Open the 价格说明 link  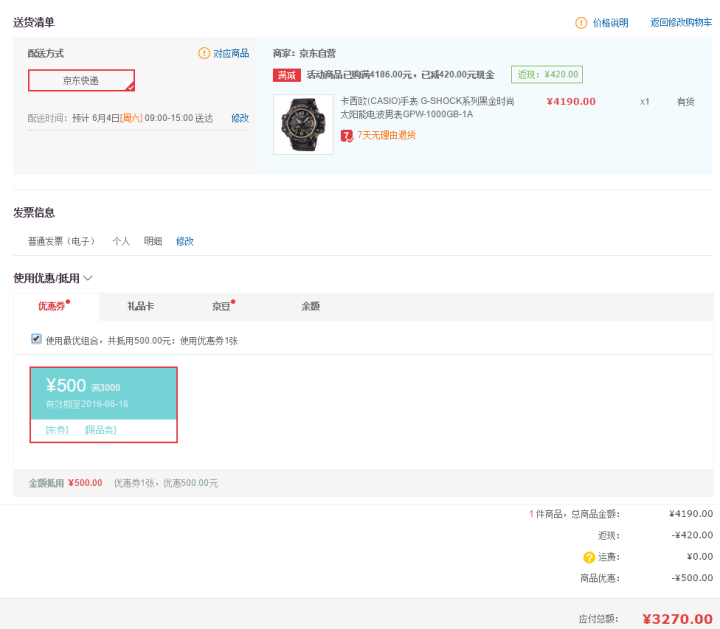tap(610, 23)
